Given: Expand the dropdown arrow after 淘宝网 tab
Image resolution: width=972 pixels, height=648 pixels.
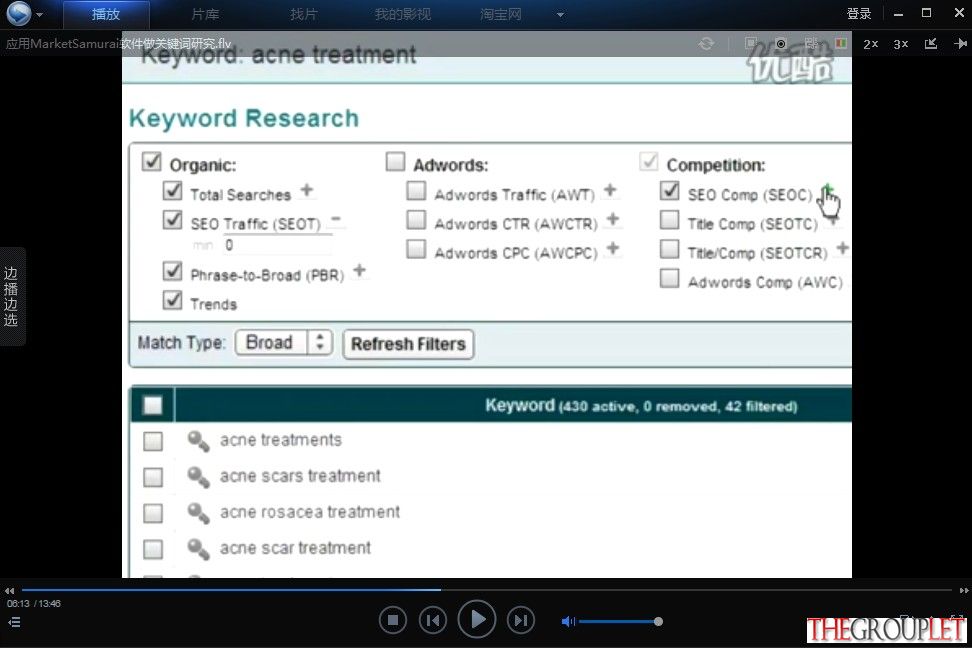Looking at the screenshot, I should [x=560, y=14].
